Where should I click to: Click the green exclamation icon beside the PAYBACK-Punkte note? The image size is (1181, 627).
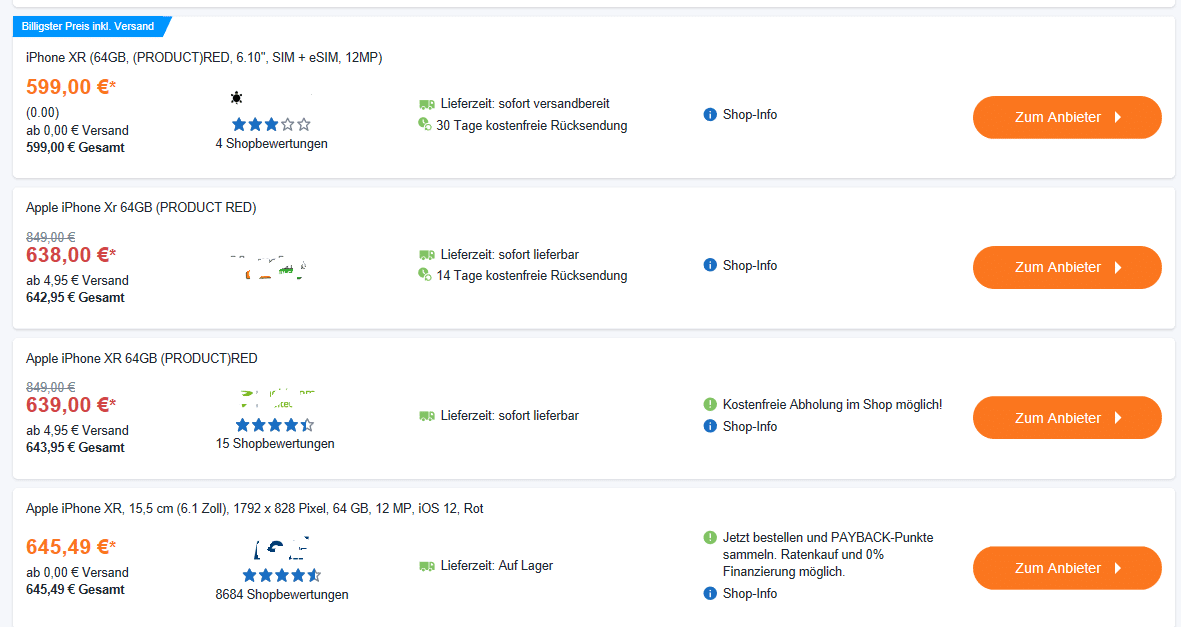710,537
